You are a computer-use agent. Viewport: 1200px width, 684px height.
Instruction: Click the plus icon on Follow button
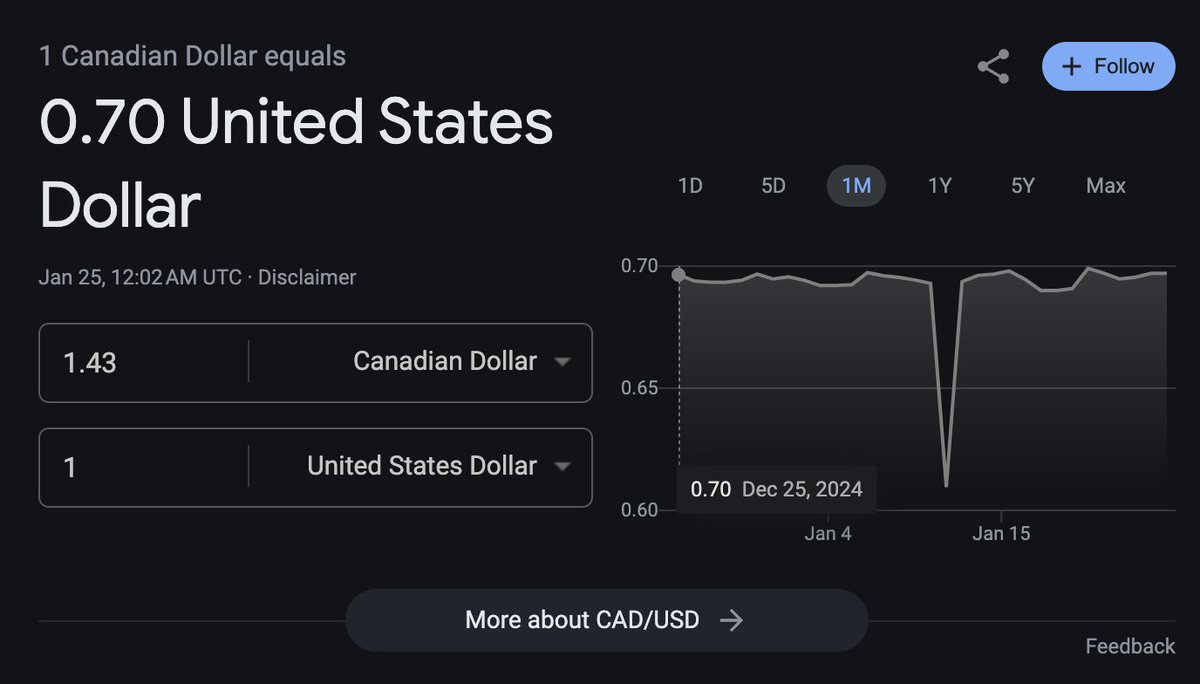pyautogui.click(x=1072, y=67)
